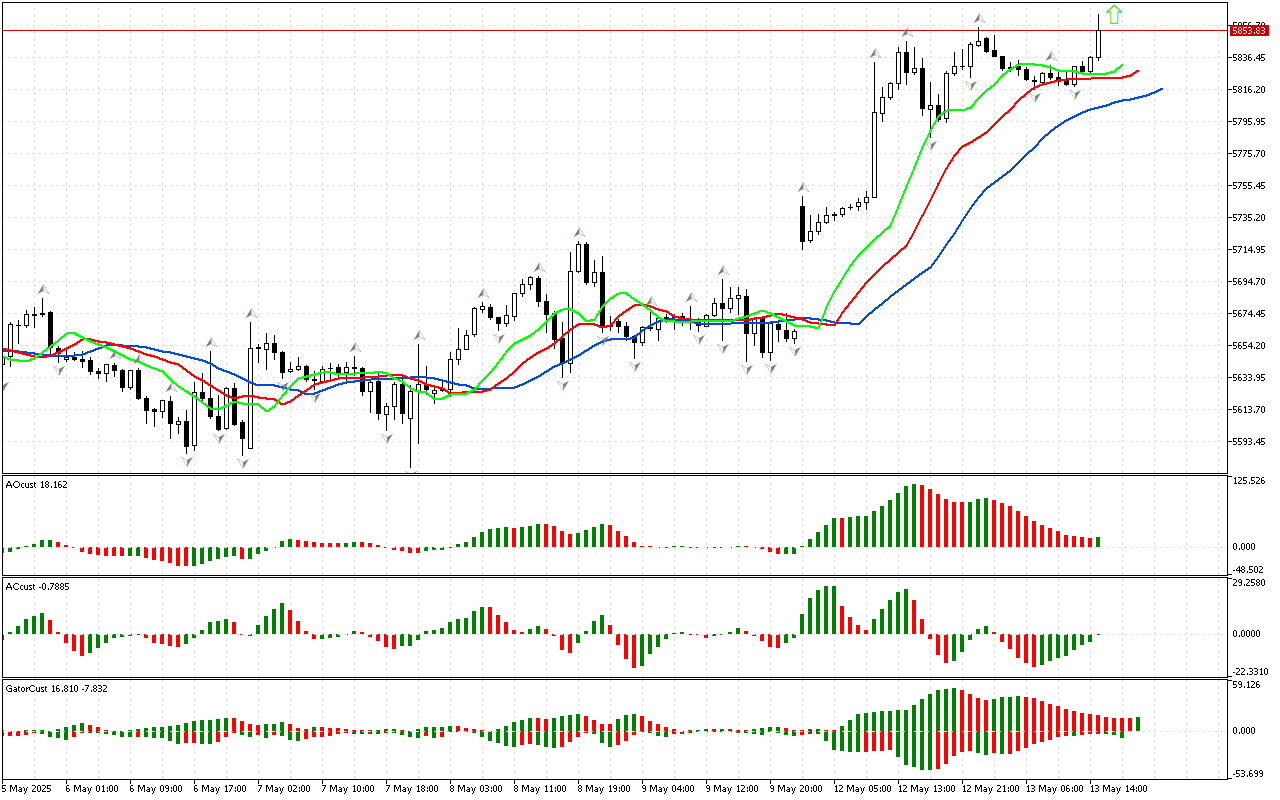The width and height of the screenshot is (1280, 800).
Task: Select the AOcust 18.162 indicator label
Action: coord(37,484)
